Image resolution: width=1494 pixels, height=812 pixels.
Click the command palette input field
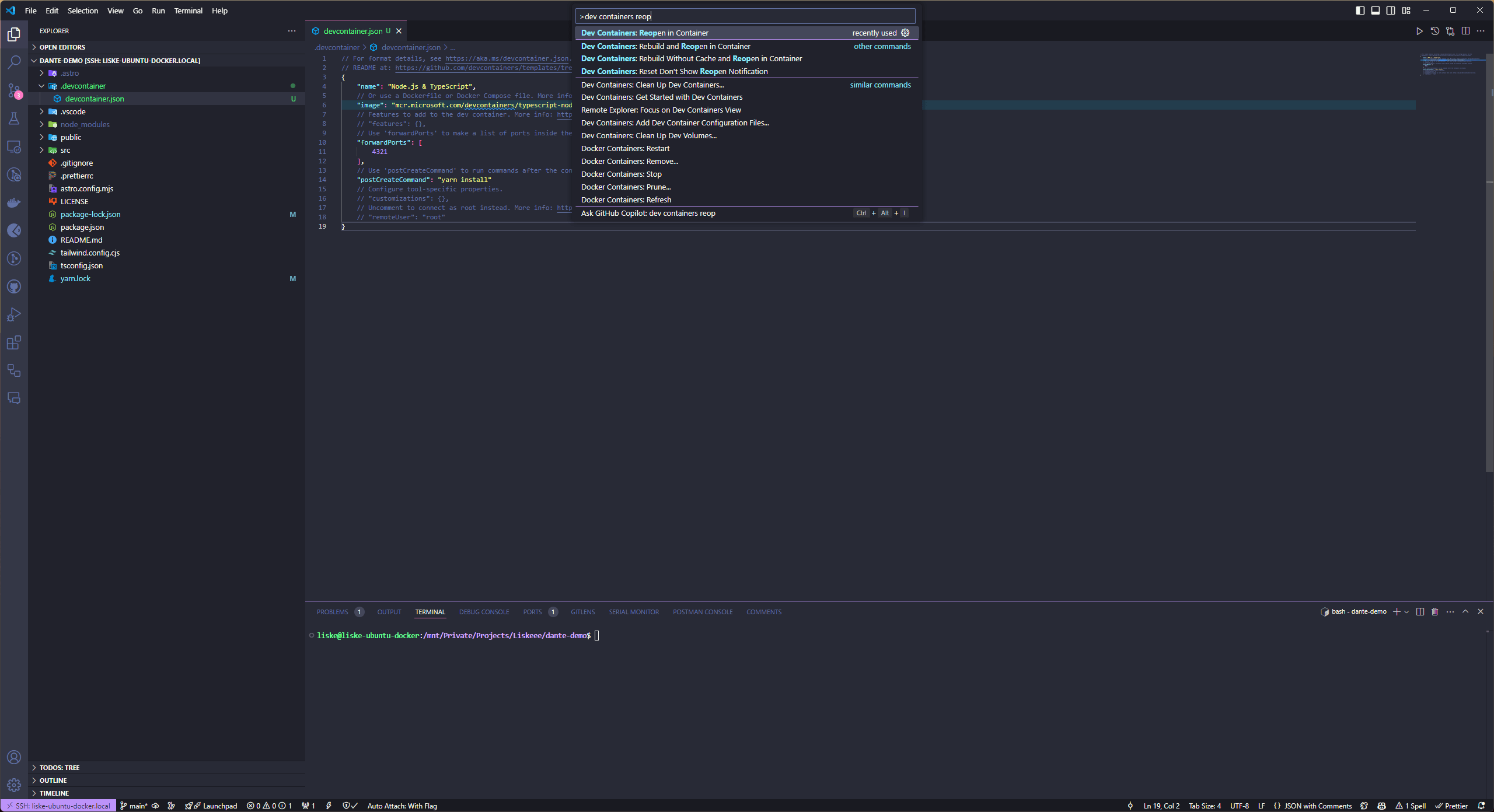pos(746,16)
